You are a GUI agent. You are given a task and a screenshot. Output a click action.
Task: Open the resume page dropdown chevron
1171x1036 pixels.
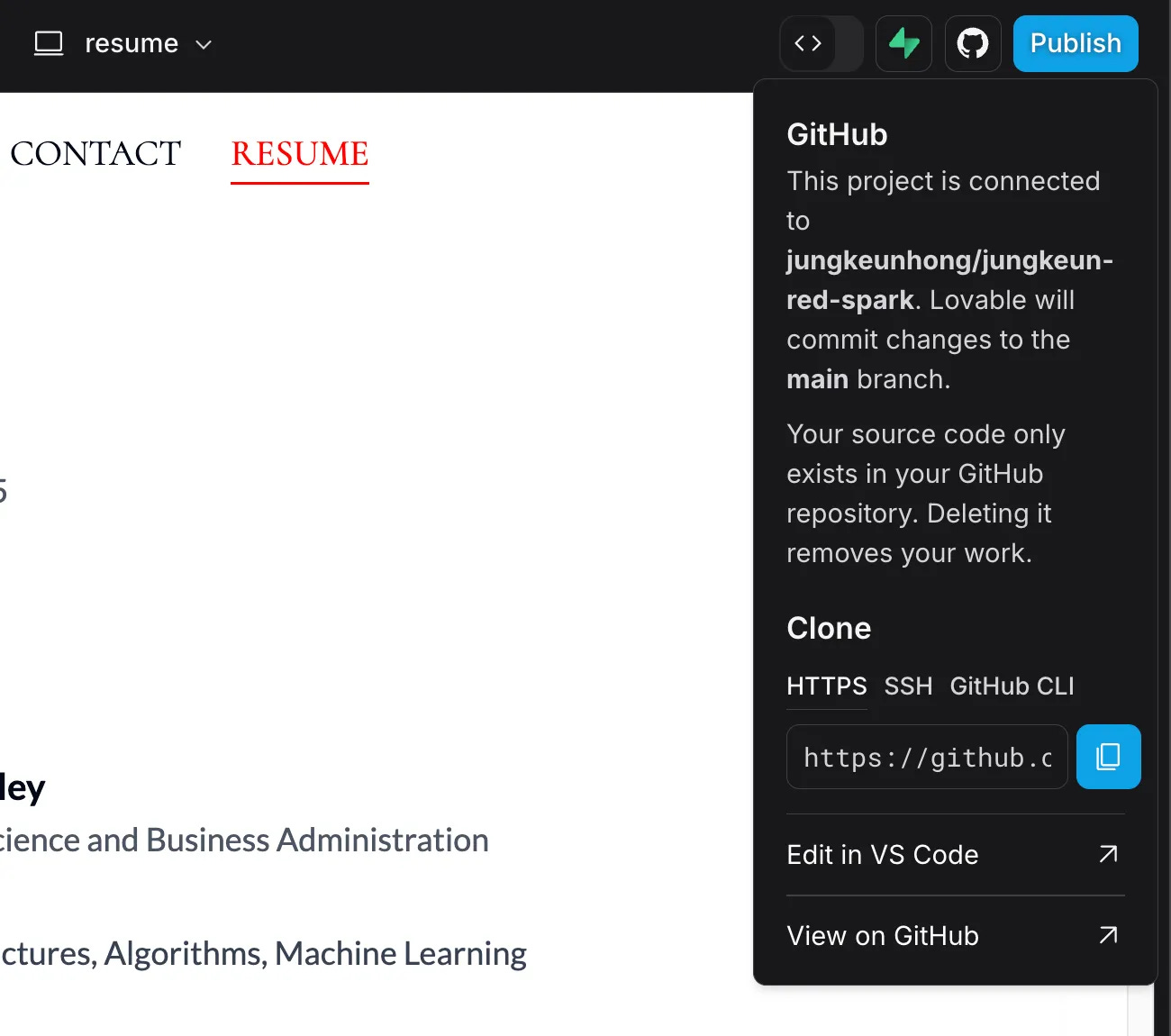(204, 44)
